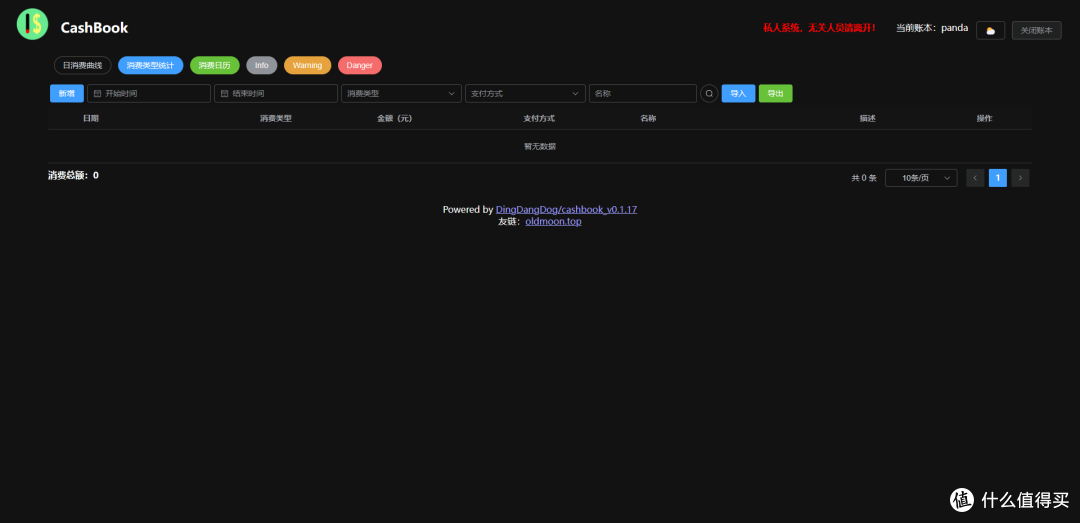This screenshot has width=1080, height=523.
Task: Click the blue 导入 import button
Action: coord(738,93)
